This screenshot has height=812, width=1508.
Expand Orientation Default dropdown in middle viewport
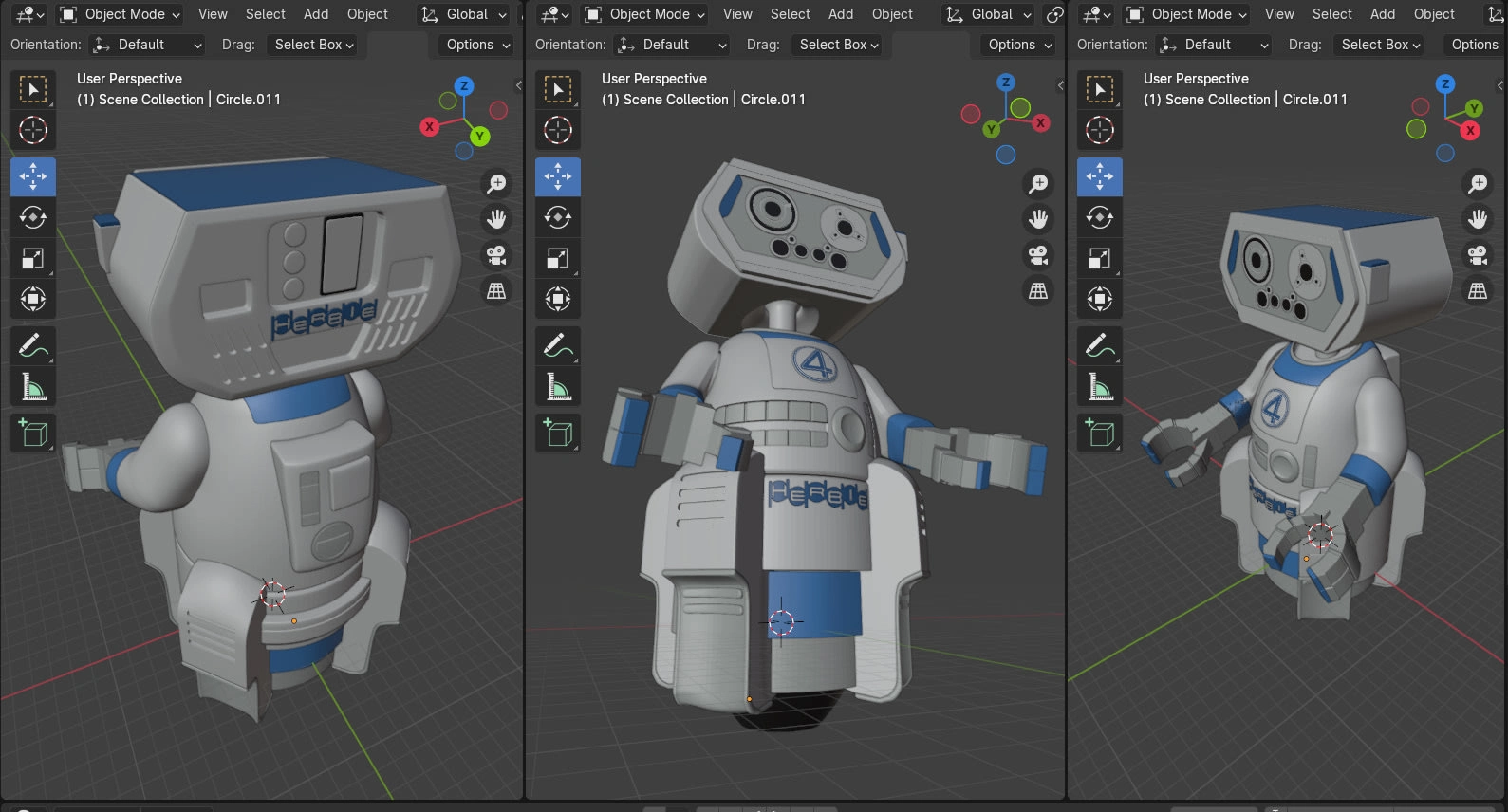point(671,45)
